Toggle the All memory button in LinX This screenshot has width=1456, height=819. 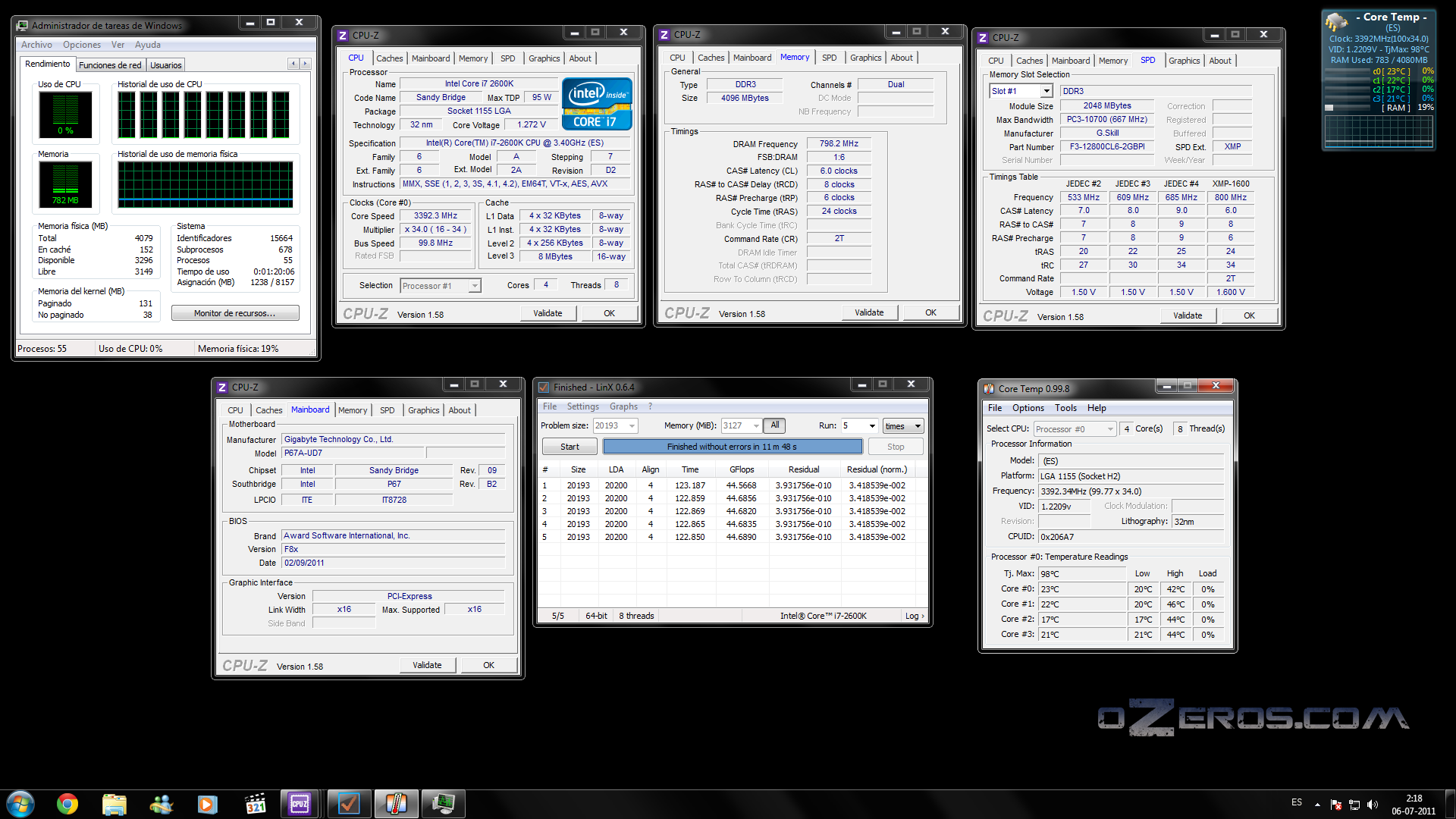pos(774,425)
